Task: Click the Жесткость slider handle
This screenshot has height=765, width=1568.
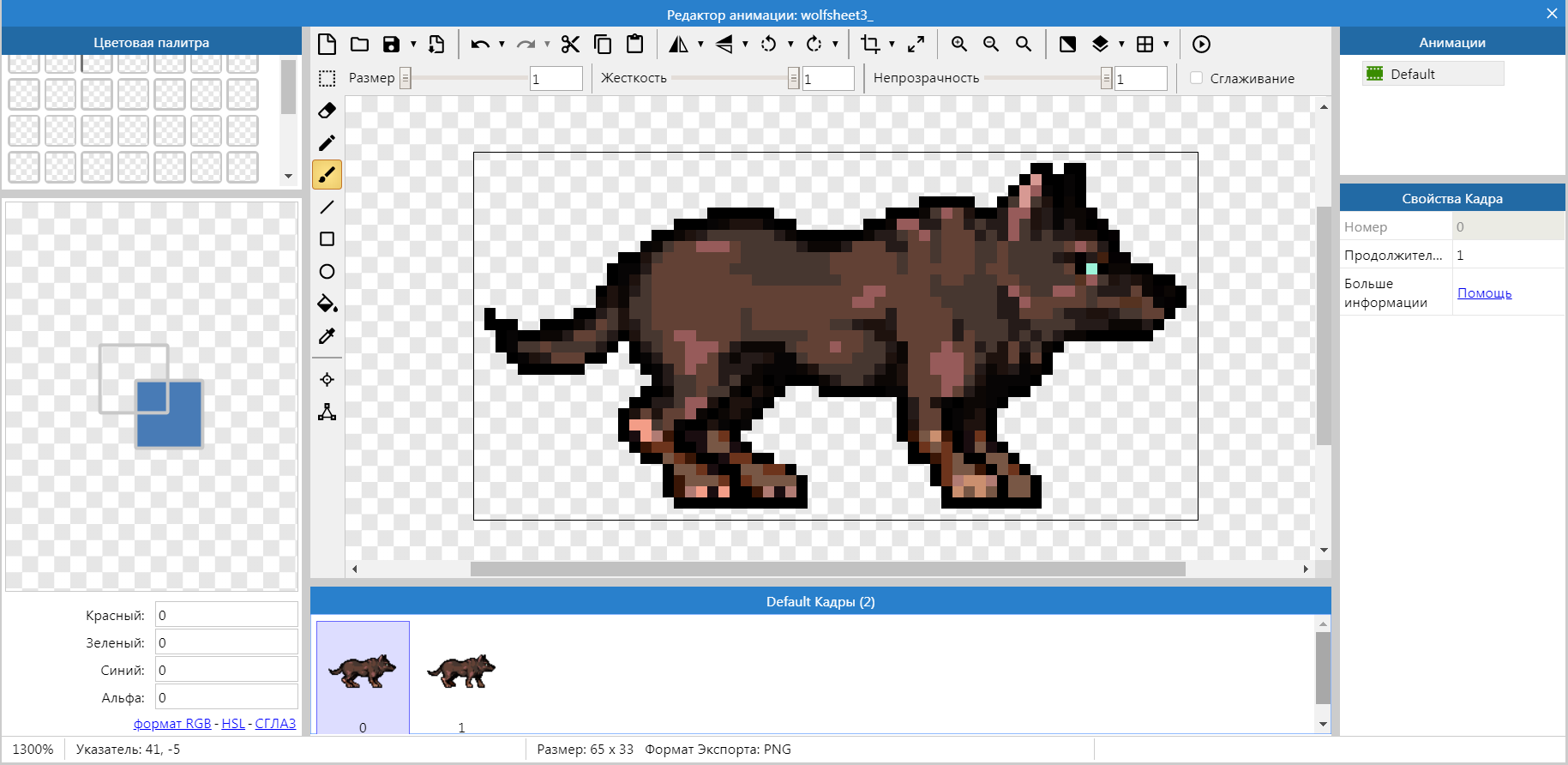Action: coord(794,78)
